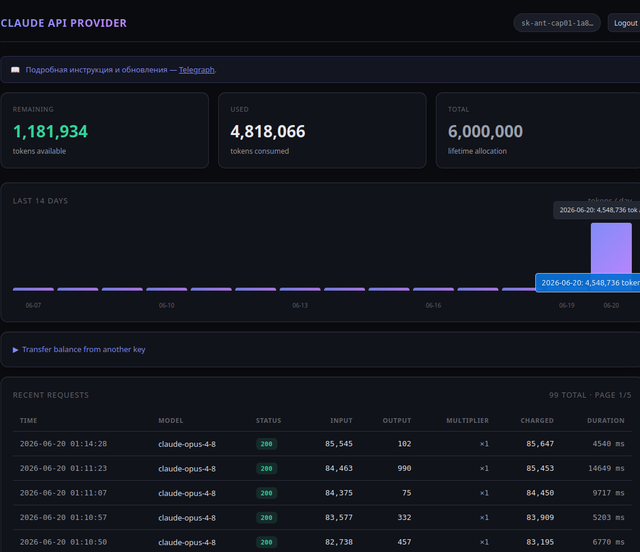
Task: Click the STATUS column header
Action: tap(269, 421)
